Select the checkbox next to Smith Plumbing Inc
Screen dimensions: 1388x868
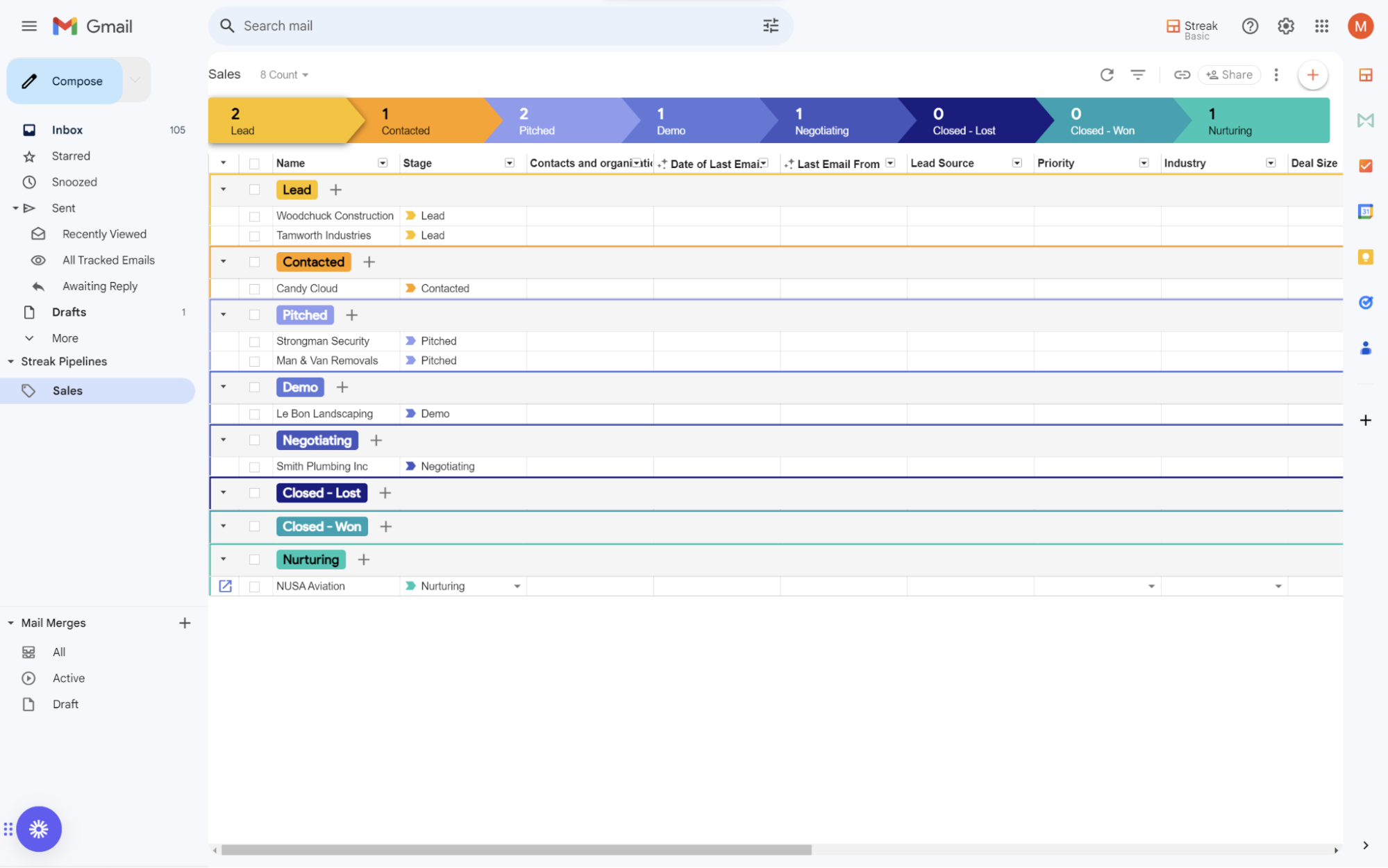coord(254,466)
